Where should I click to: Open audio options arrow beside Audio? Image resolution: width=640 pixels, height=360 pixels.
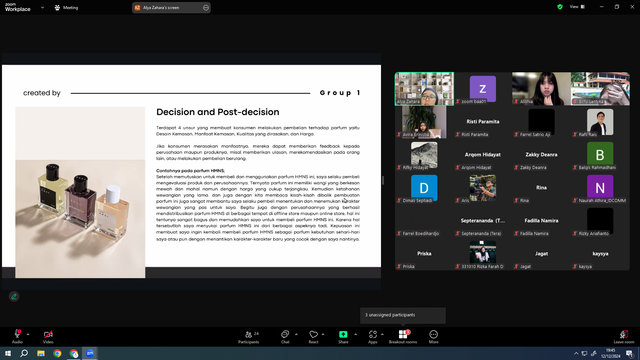[x=28, y=334]
